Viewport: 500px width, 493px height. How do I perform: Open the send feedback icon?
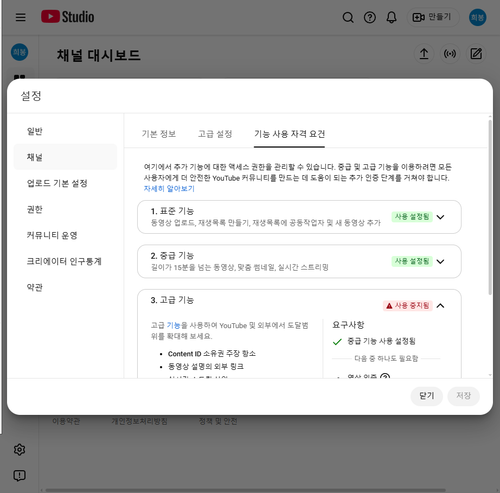pos(19,475)
